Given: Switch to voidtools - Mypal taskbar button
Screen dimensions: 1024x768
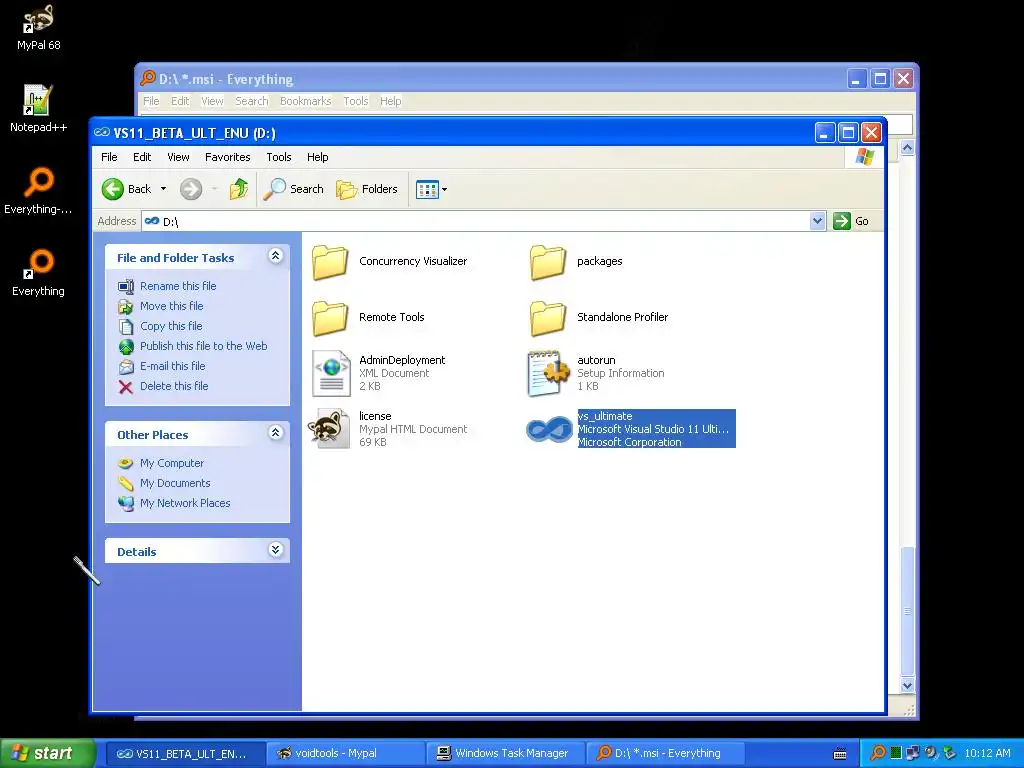Looking at the screenshot, I should click(x=344, y=754).
